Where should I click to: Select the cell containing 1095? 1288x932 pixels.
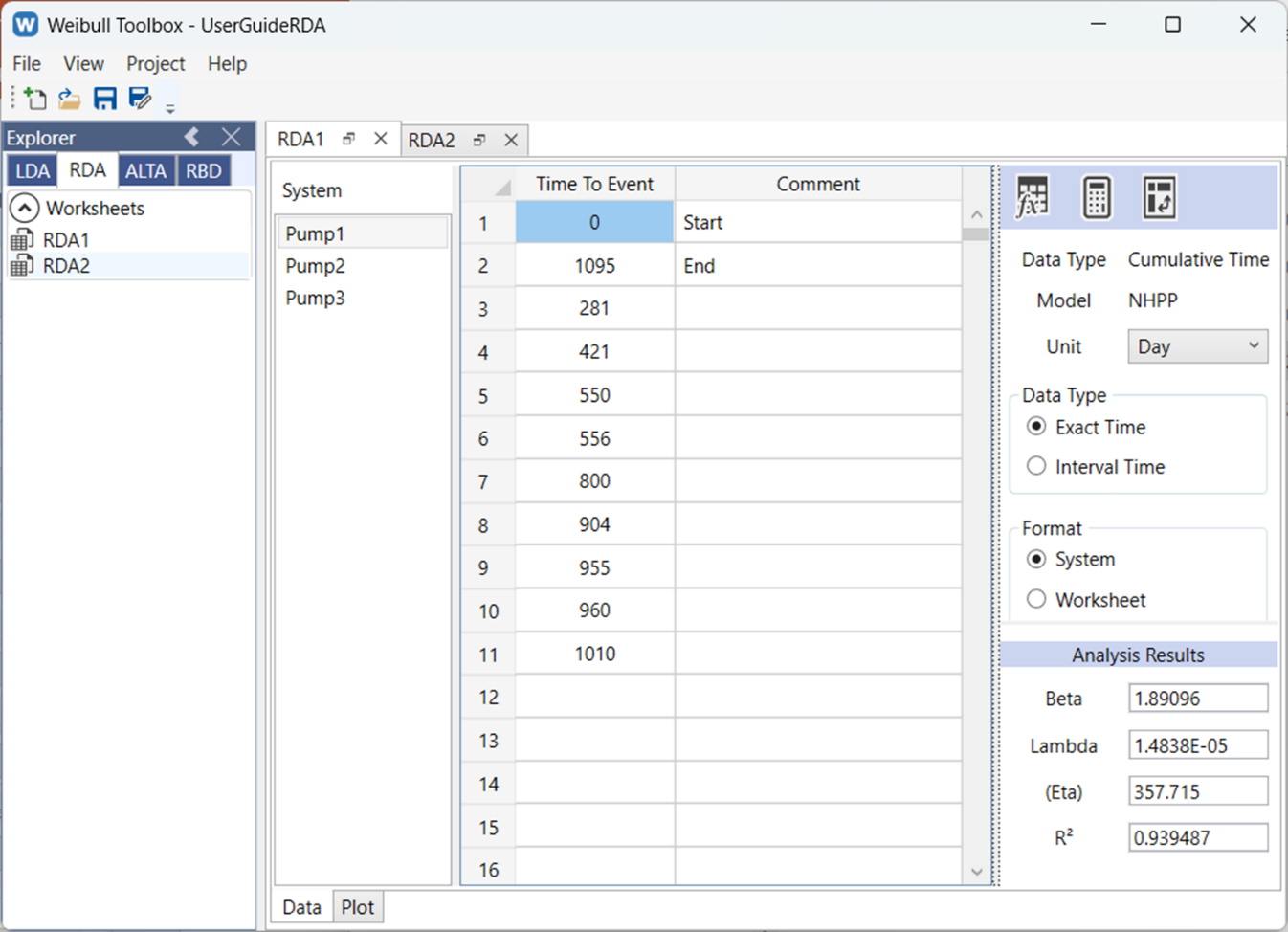[x=595, y=266]
